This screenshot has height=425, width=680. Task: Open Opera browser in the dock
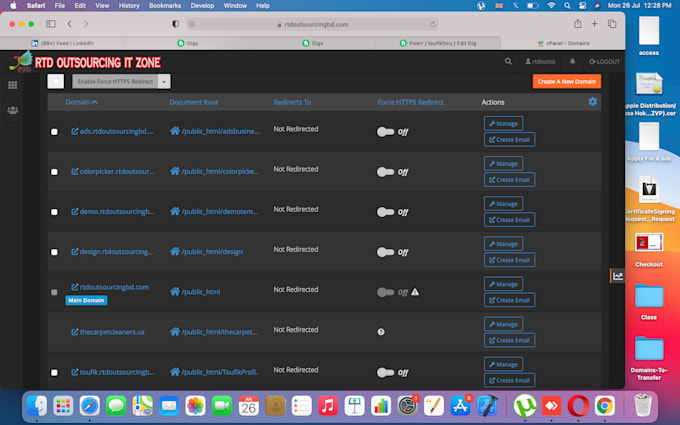[x=578, y=406]
